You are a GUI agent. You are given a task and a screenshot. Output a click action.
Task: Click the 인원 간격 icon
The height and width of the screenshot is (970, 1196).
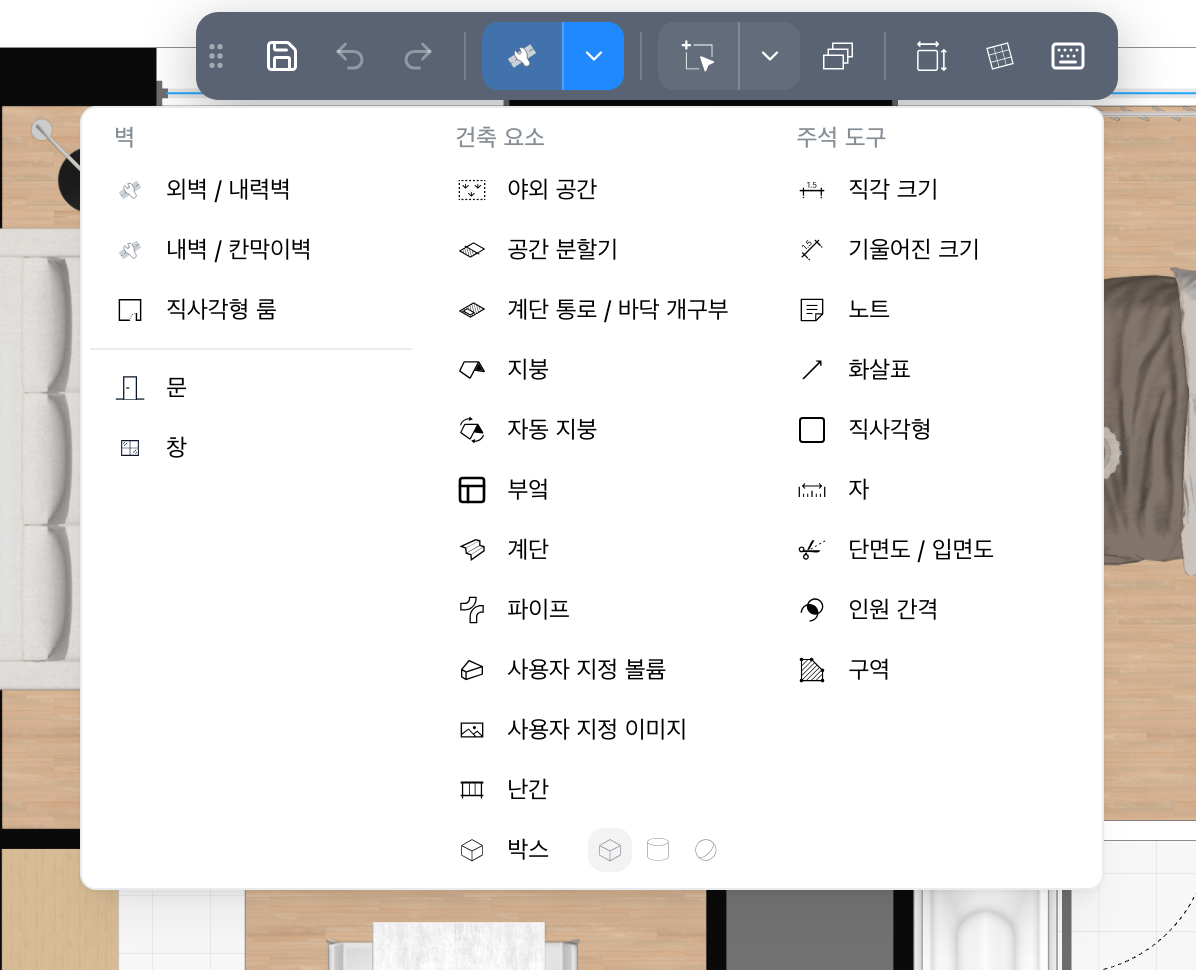point(812,610)
